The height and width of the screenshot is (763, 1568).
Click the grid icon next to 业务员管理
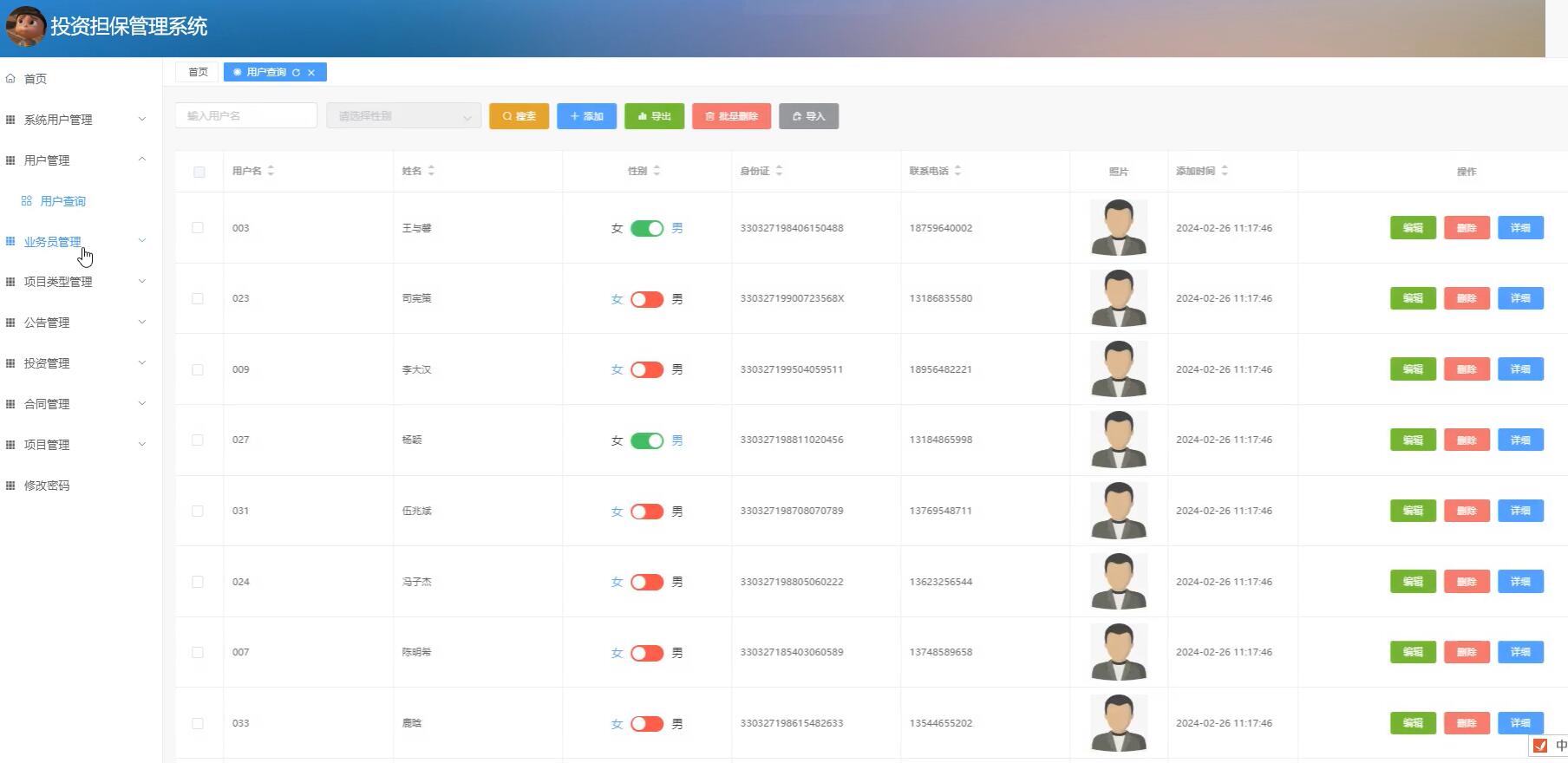[10, 241]
